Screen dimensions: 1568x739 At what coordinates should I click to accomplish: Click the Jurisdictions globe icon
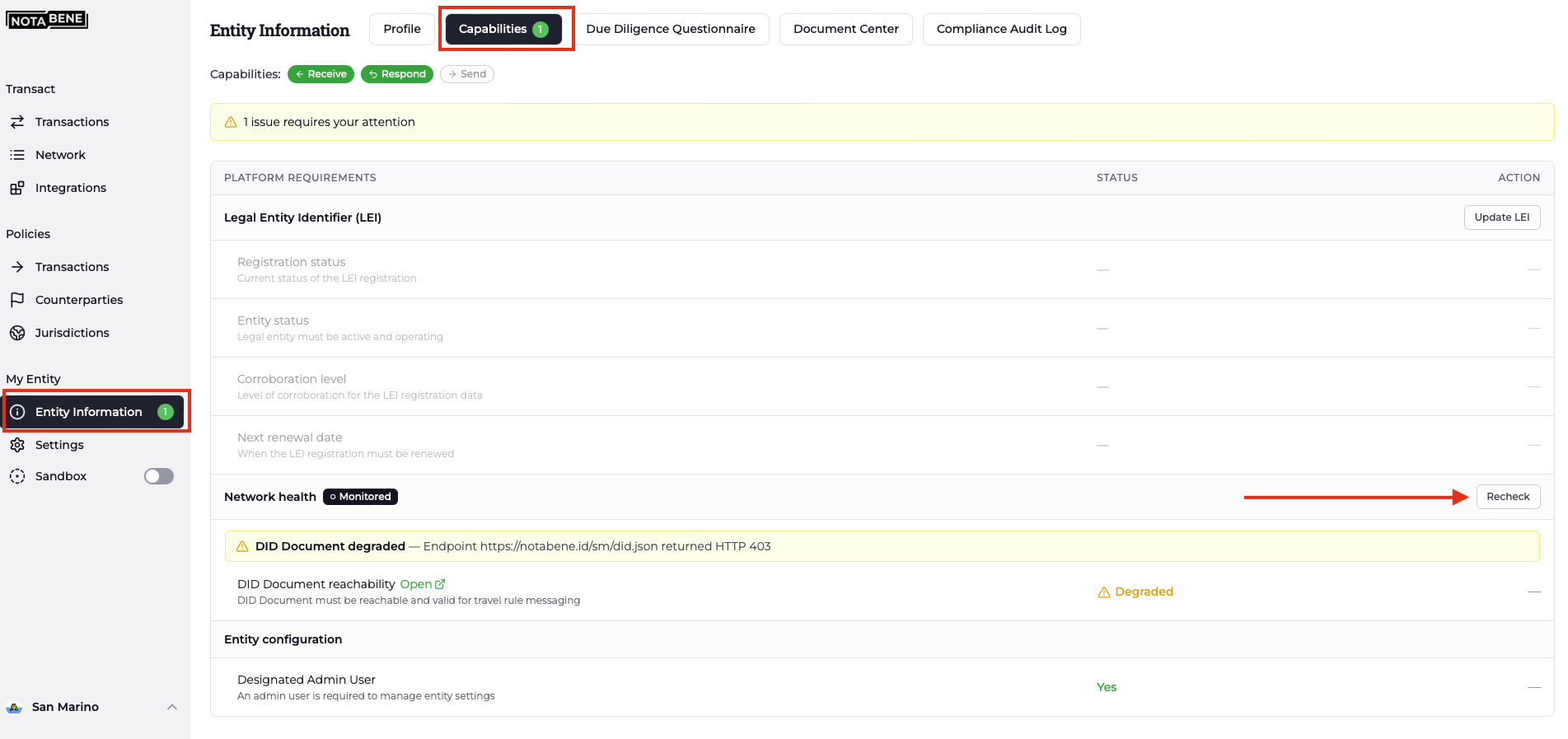pyautogui.click(x=17, y=333)
